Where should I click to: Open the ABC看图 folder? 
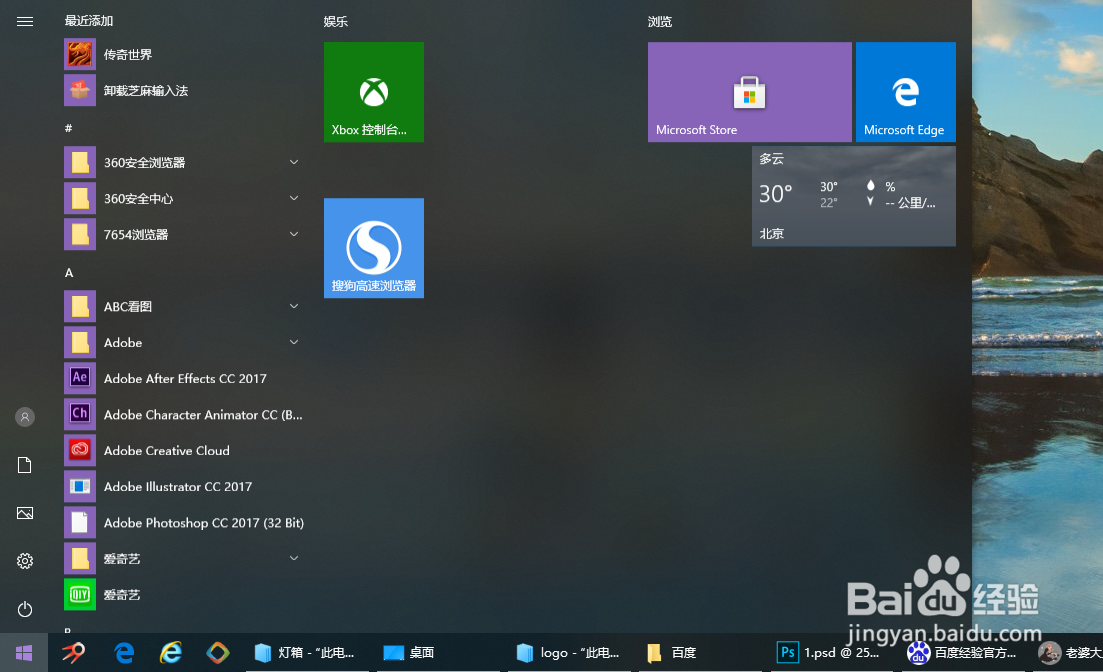183,306
